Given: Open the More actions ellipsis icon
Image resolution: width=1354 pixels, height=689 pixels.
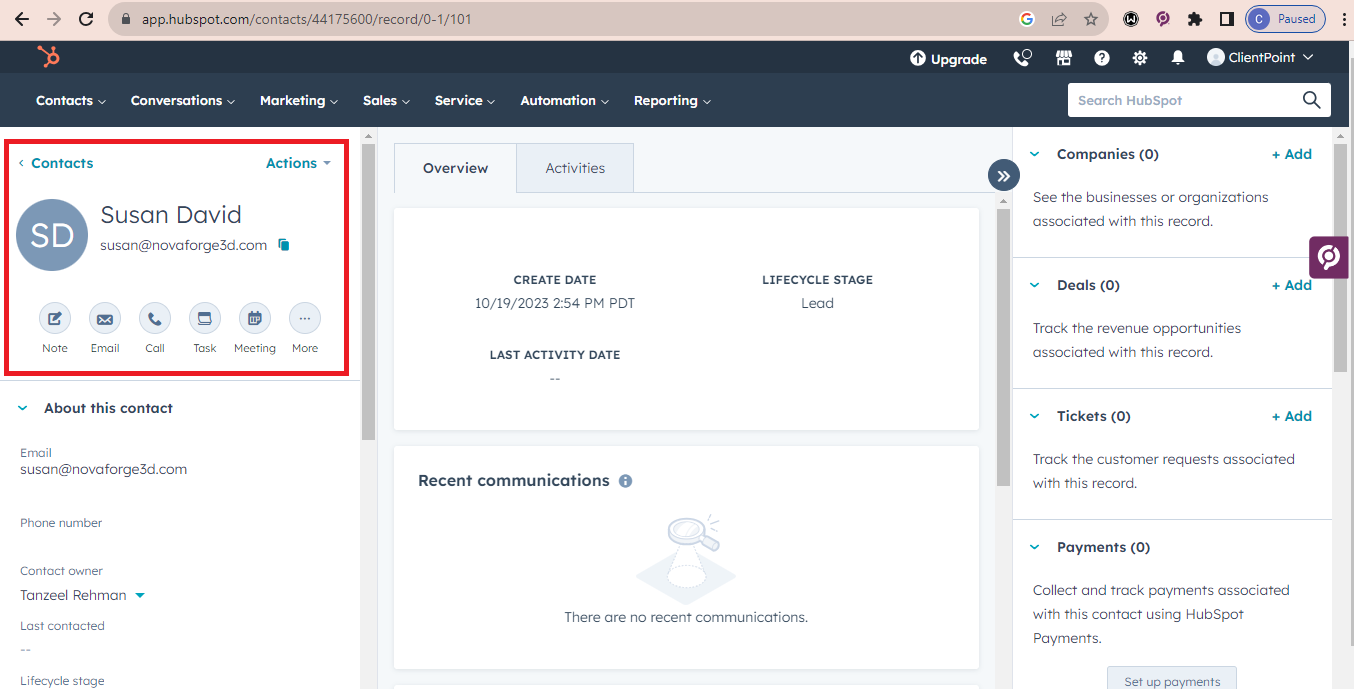Looking at the screenshot, I should [305, 319].
